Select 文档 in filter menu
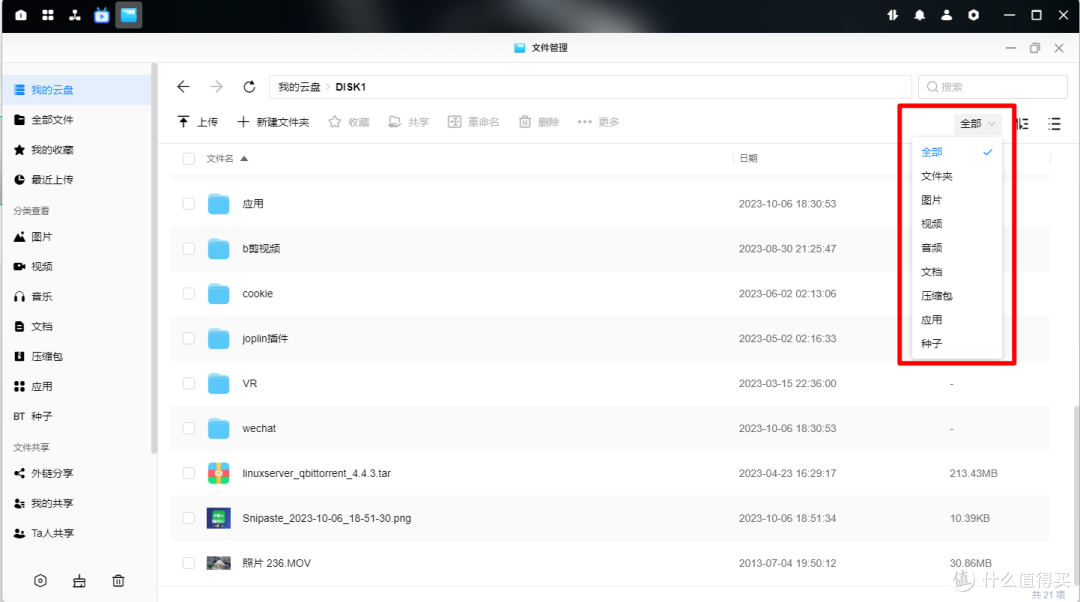The height and width of the screenshot is (602, 1080). tap(956, 272)
